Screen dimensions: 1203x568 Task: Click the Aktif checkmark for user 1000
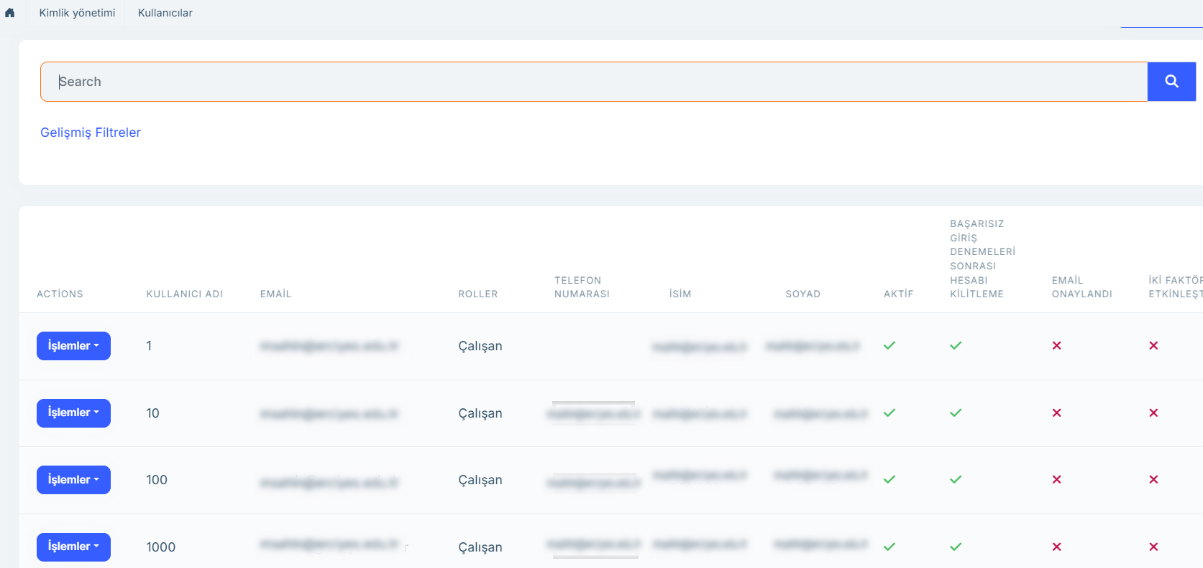889,547
